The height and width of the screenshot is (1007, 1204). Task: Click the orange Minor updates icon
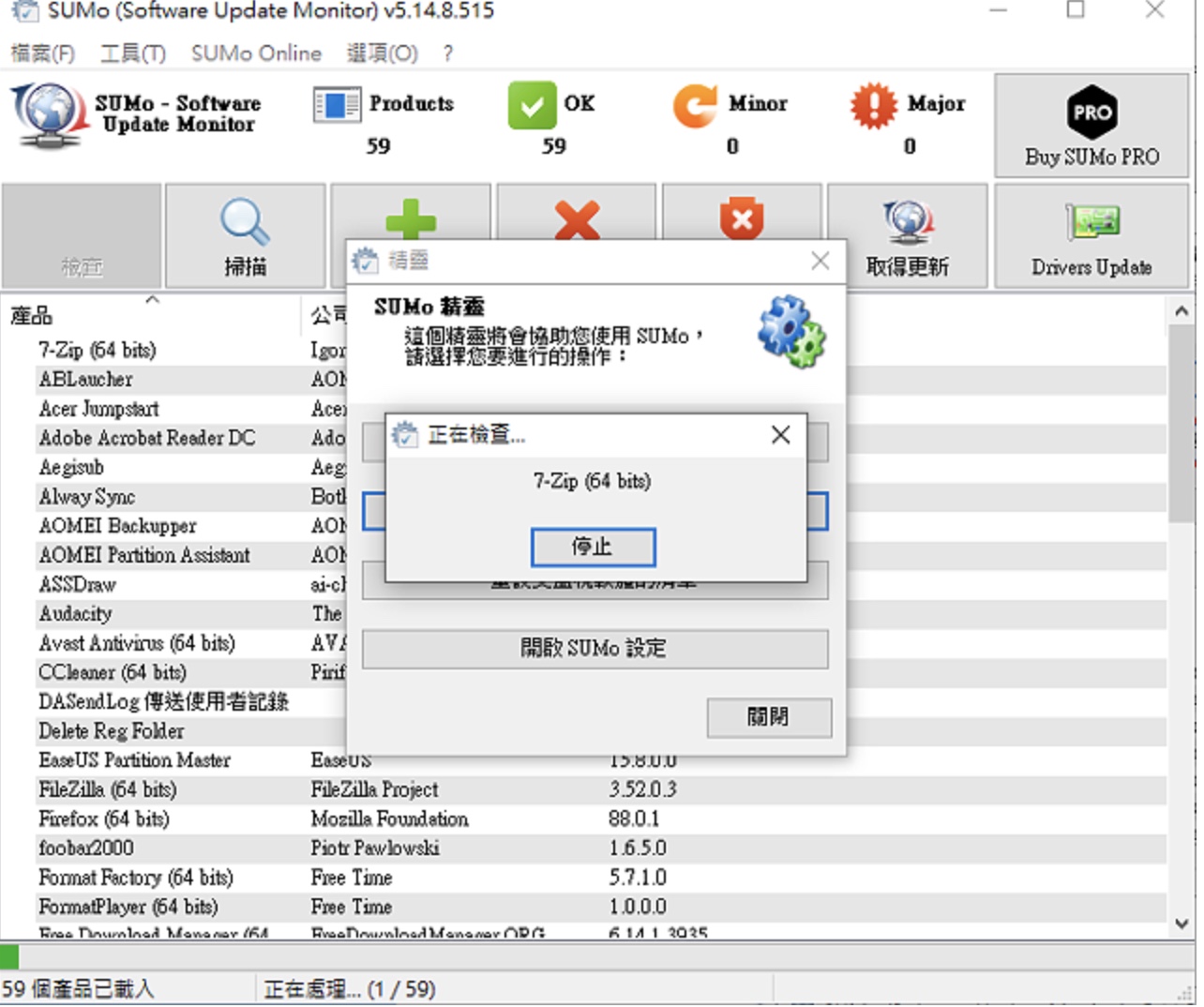click(x=695, y=105)
